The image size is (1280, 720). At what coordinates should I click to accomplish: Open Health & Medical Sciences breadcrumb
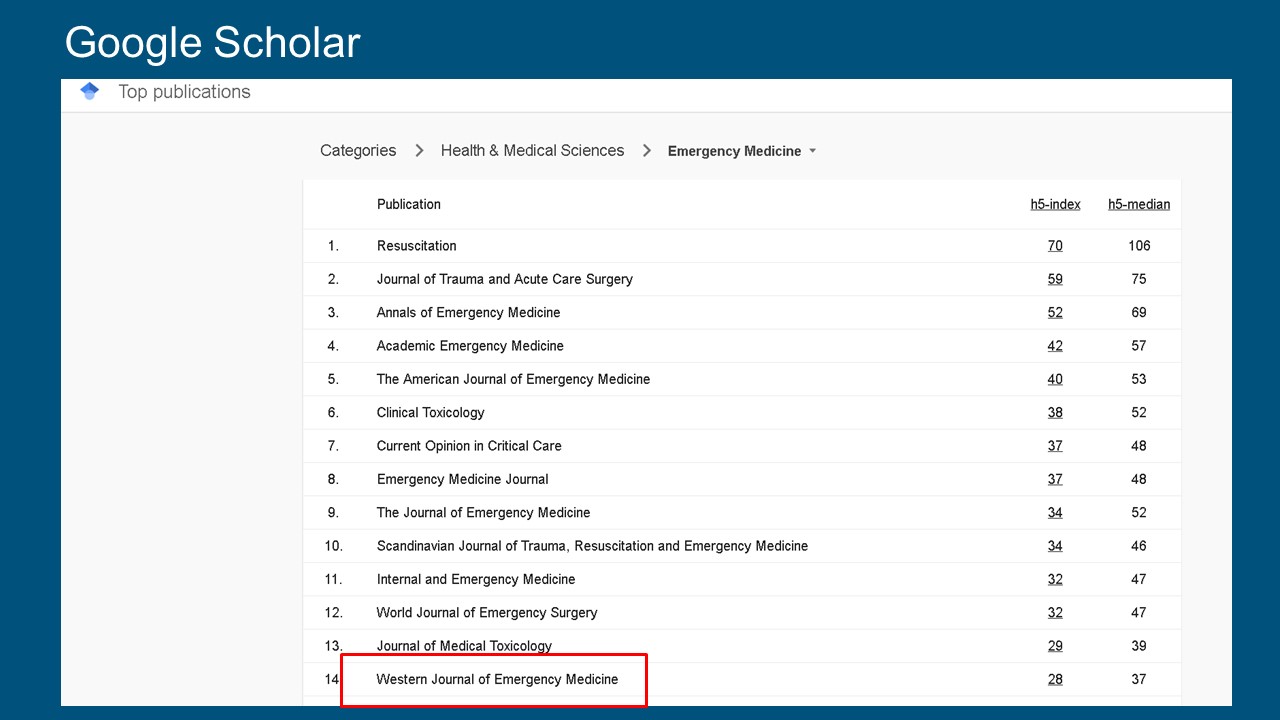click(x=532, y=151)
